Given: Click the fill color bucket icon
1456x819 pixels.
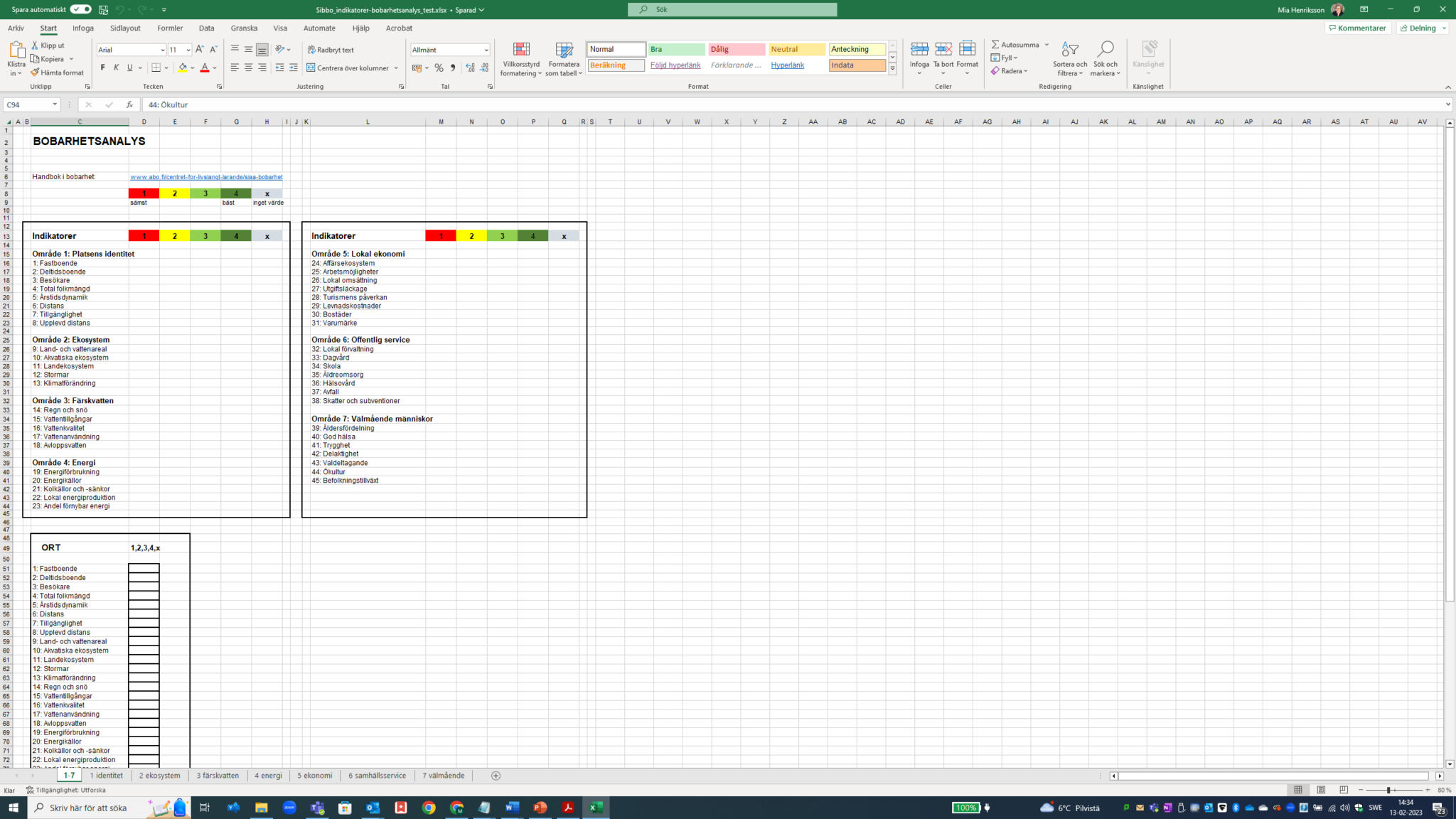Looking at the screenshot, I should 183,68.
